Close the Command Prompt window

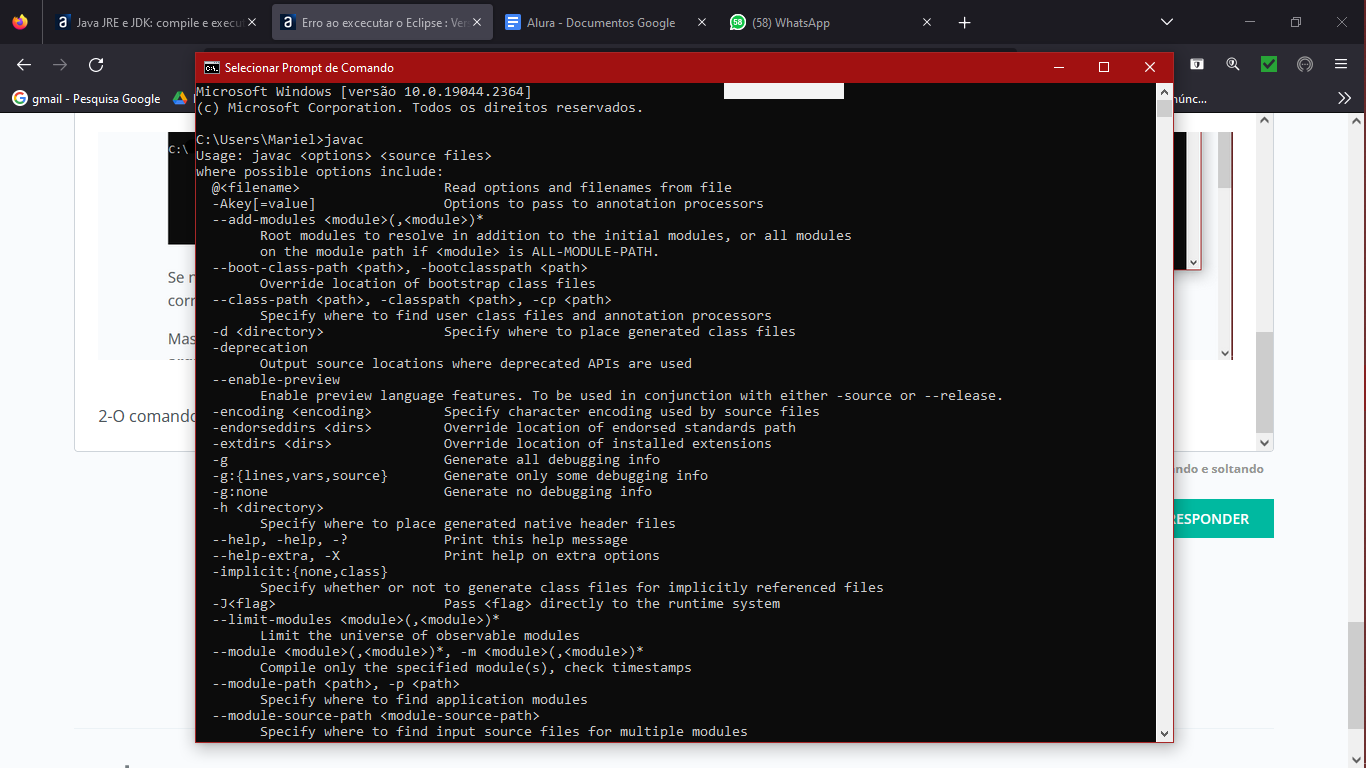click(1150, 67)
